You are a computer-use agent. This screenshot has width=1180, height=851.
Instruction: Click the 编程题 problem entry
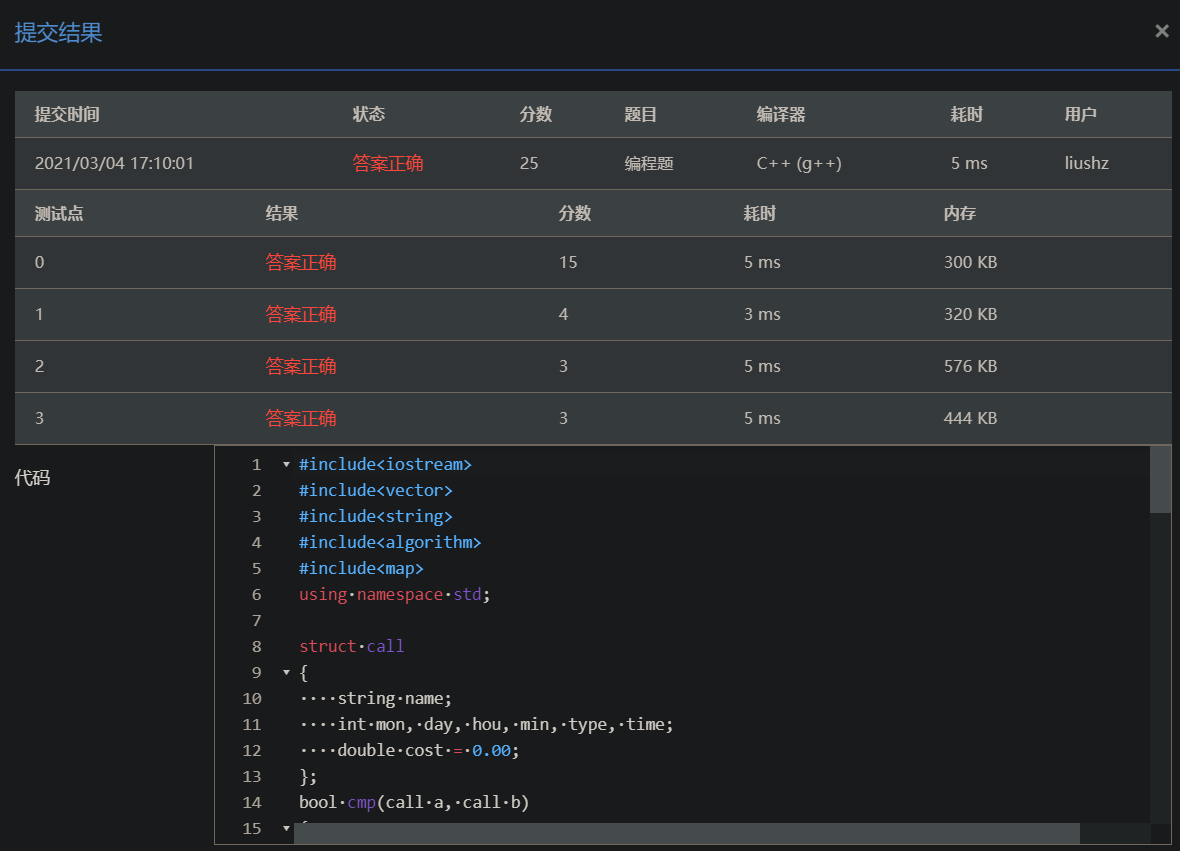point(649,163)
